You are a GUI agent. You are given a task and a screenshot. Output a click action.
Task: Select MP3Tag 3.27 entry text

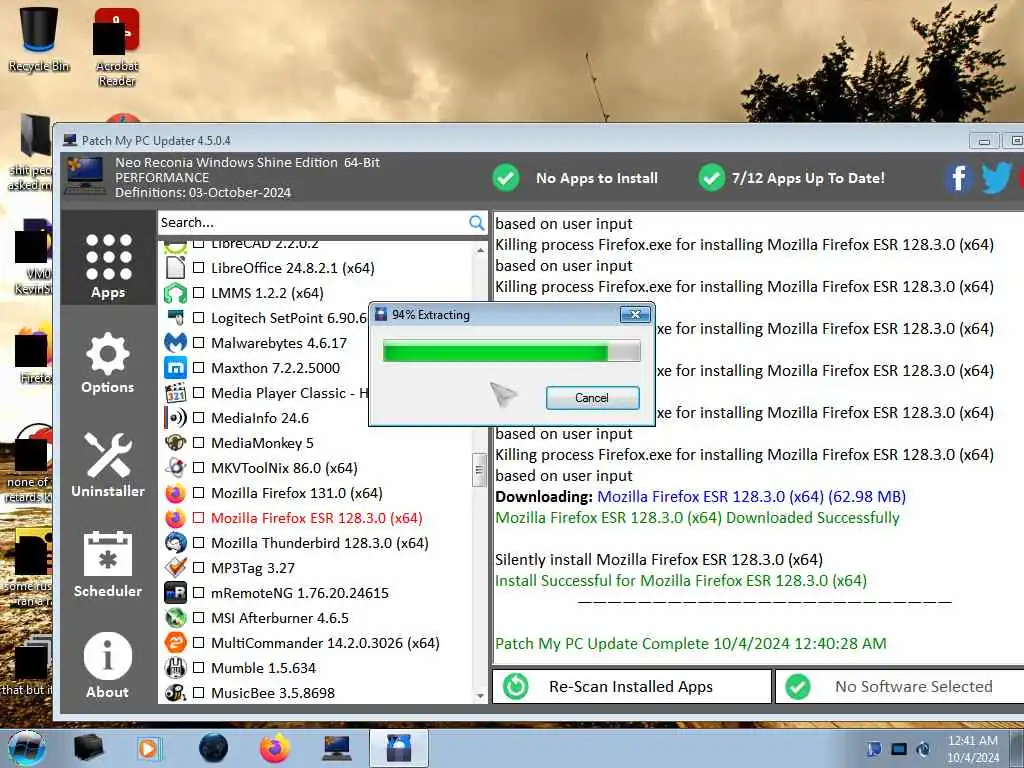pos(253,568)
